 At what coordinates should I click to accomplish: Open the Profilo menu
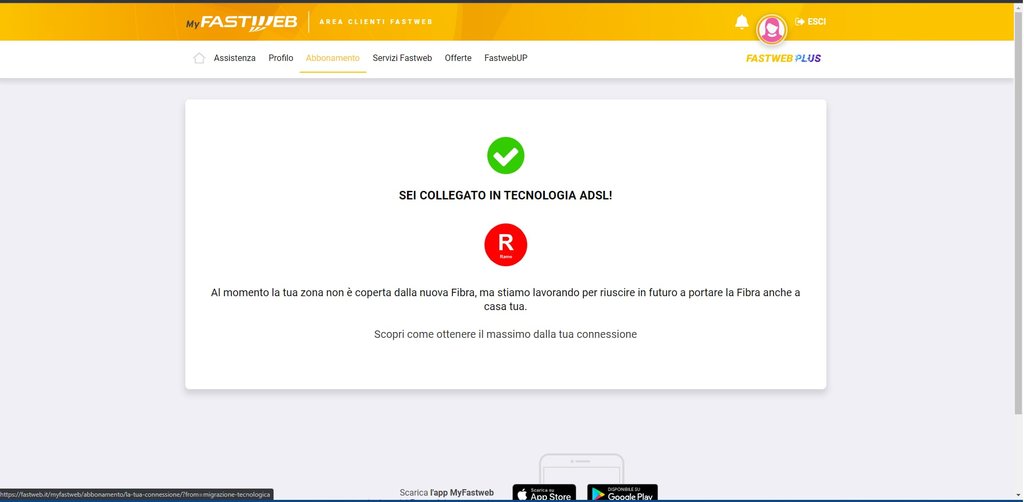281,58
